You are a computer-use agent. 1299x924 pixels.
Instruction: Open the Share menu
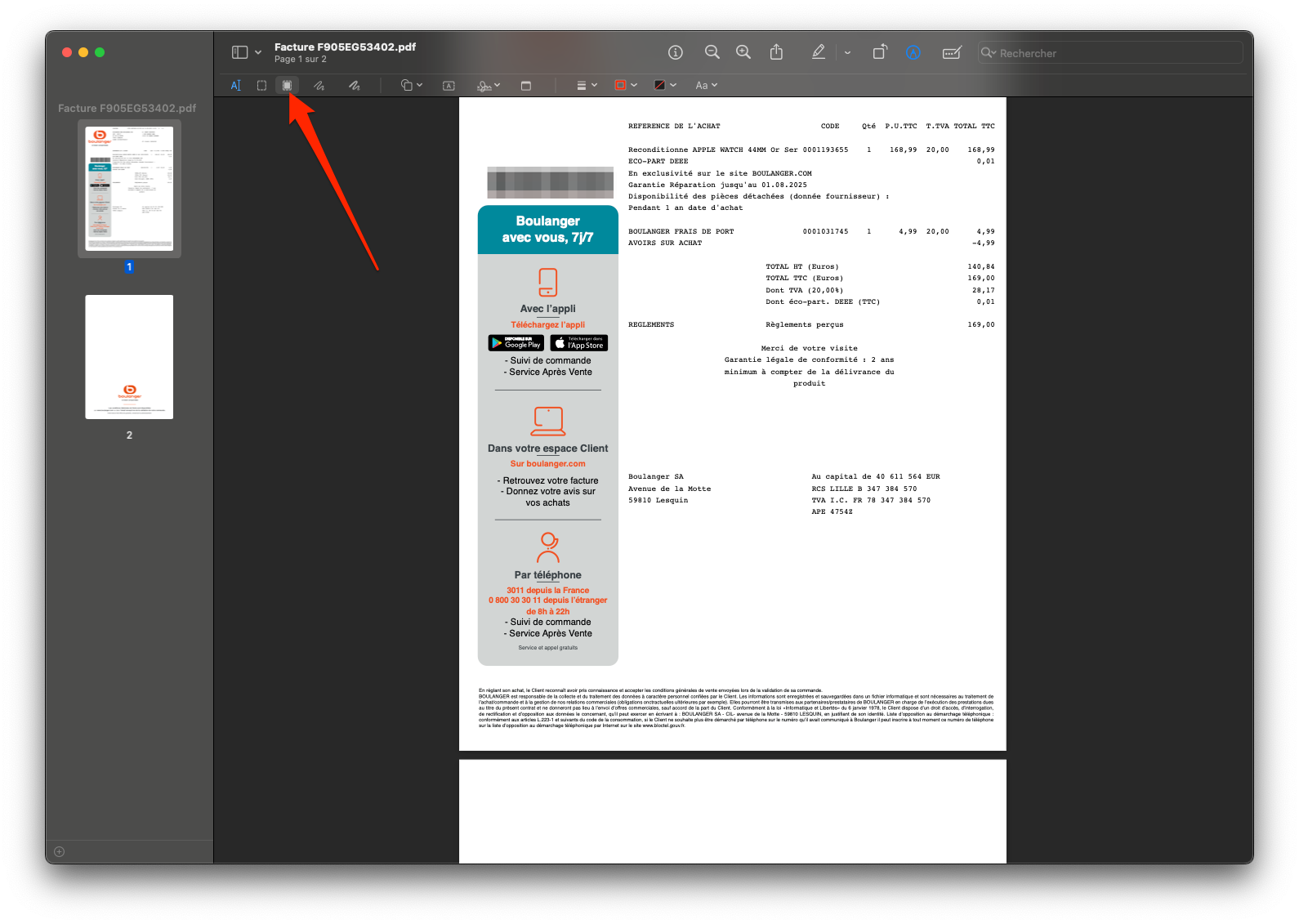coord(776,52)
